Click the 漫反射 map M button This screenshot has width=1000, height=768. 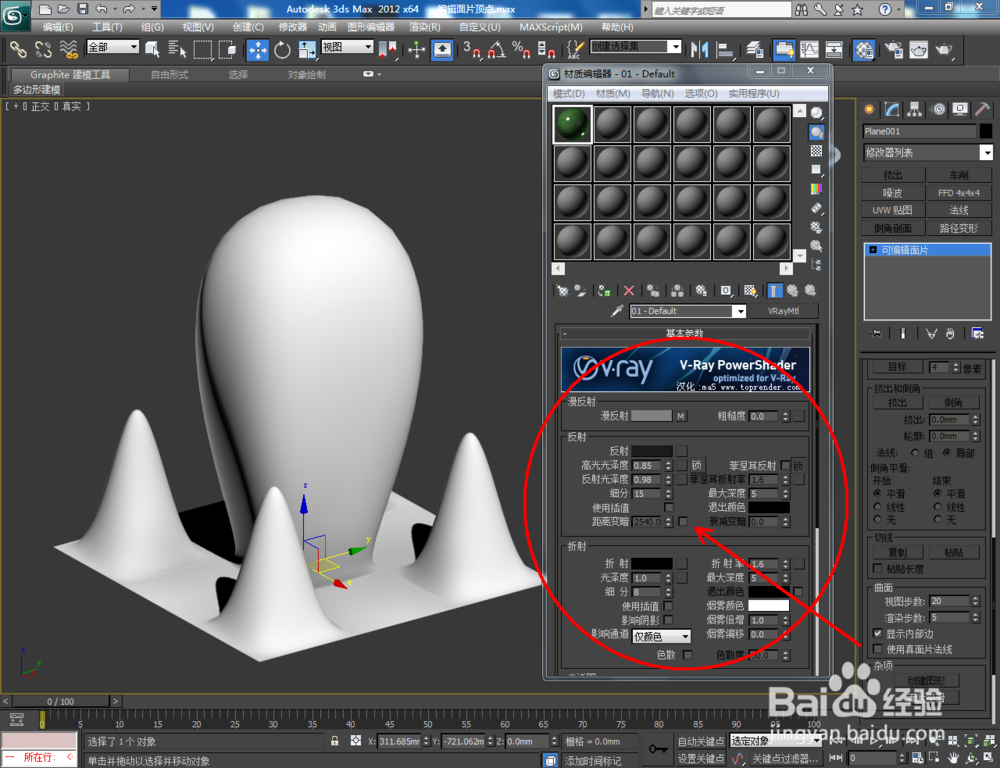[681, 416]
